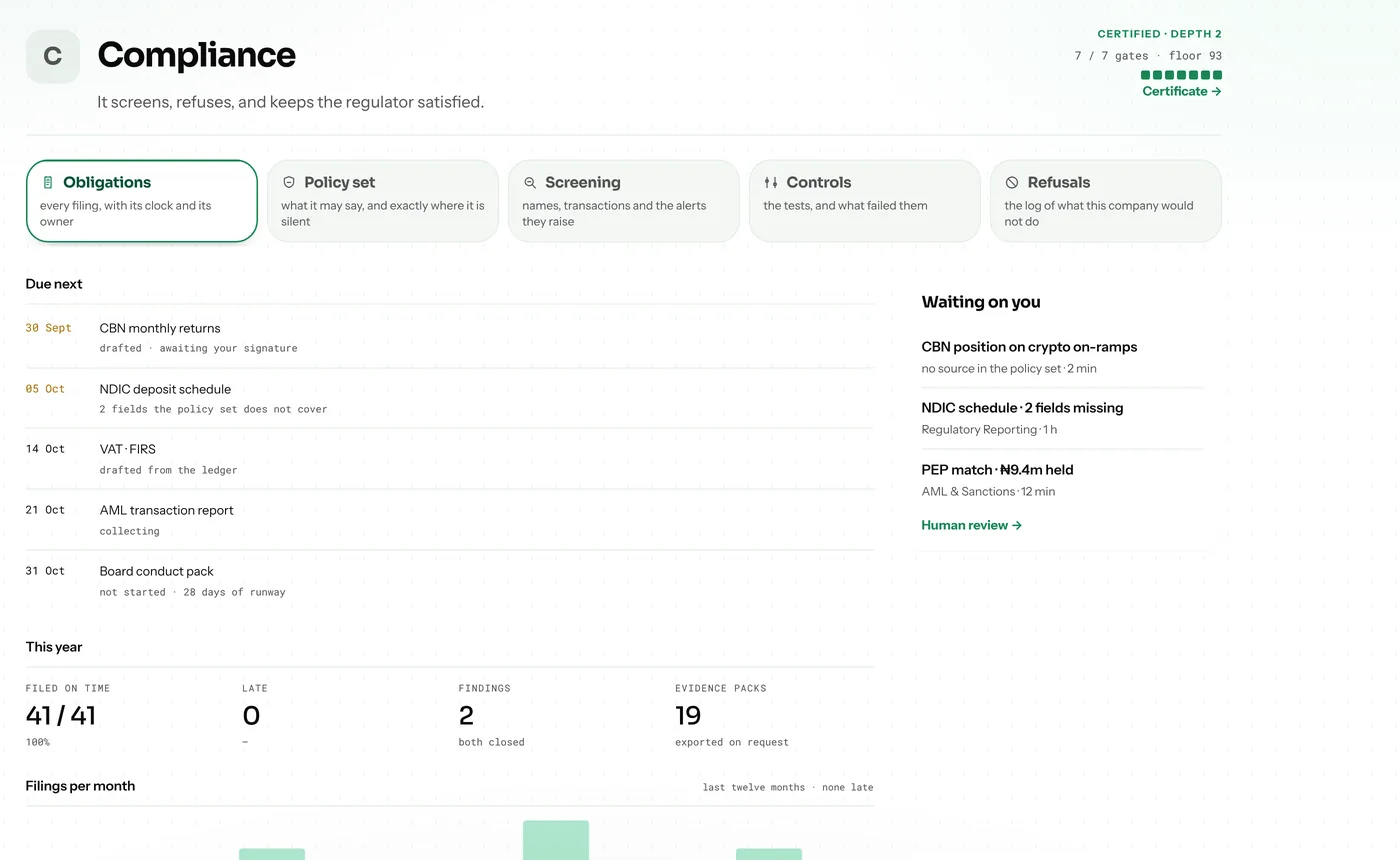The height and width of the screenshot is (860, 1400).
Task: Click the 21 Oct due date
Action: (x=45, y=510)
